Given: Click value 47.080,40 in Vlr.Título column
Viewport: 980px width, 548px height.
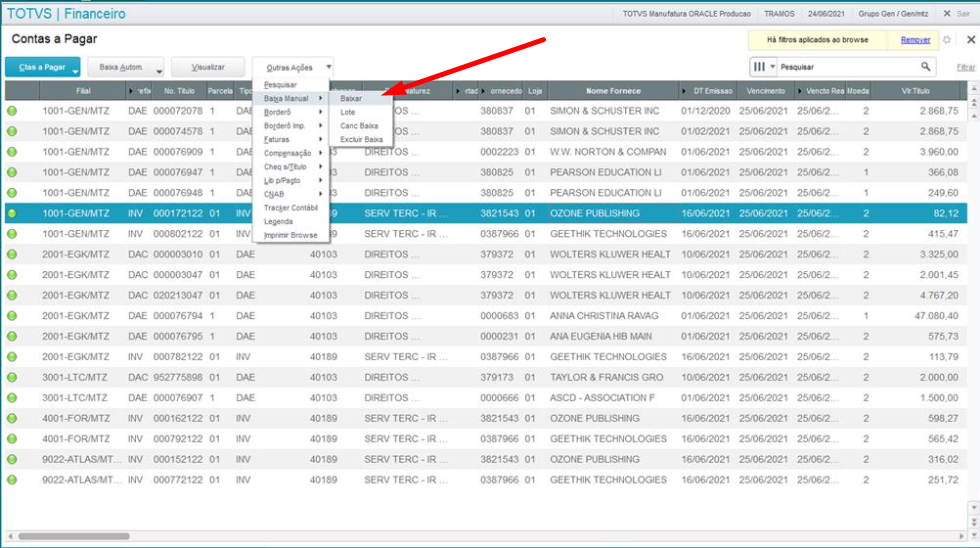Looking at the screenshot, I should pyautogui.click(x=936, y=316).
